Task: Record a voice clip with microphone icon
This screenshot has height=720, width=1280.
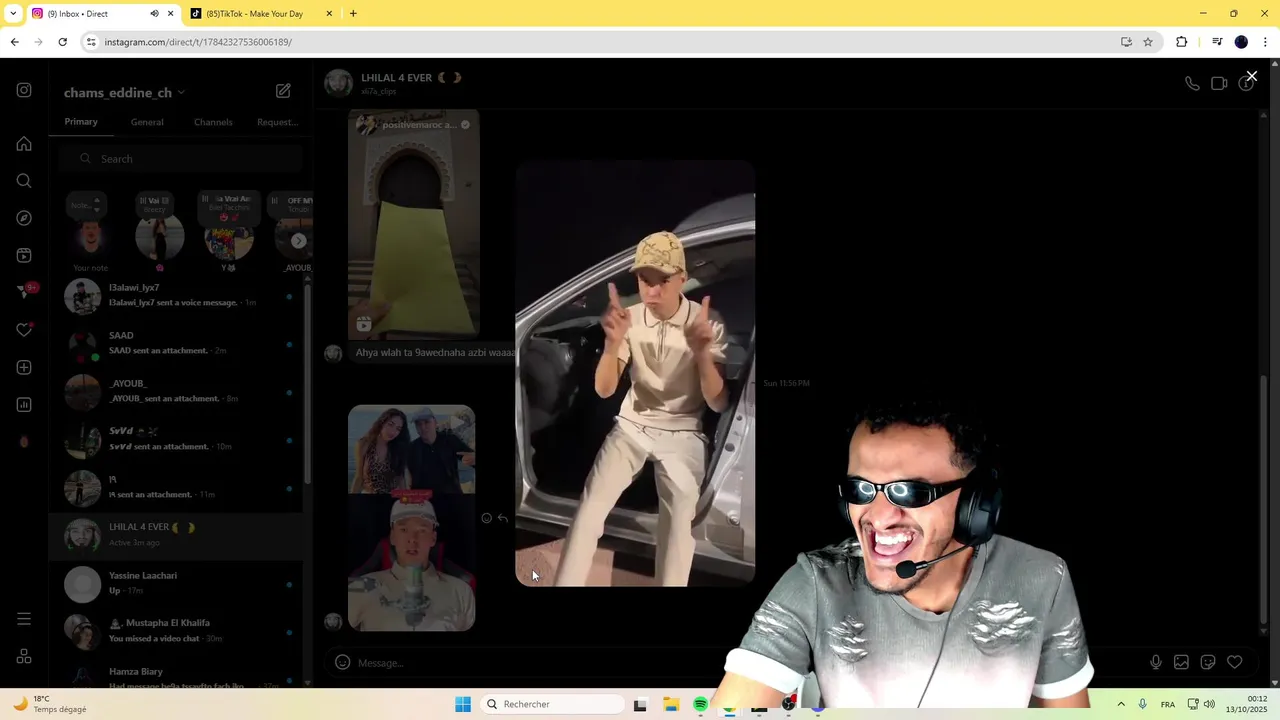Action: (x=1156, y=662)
